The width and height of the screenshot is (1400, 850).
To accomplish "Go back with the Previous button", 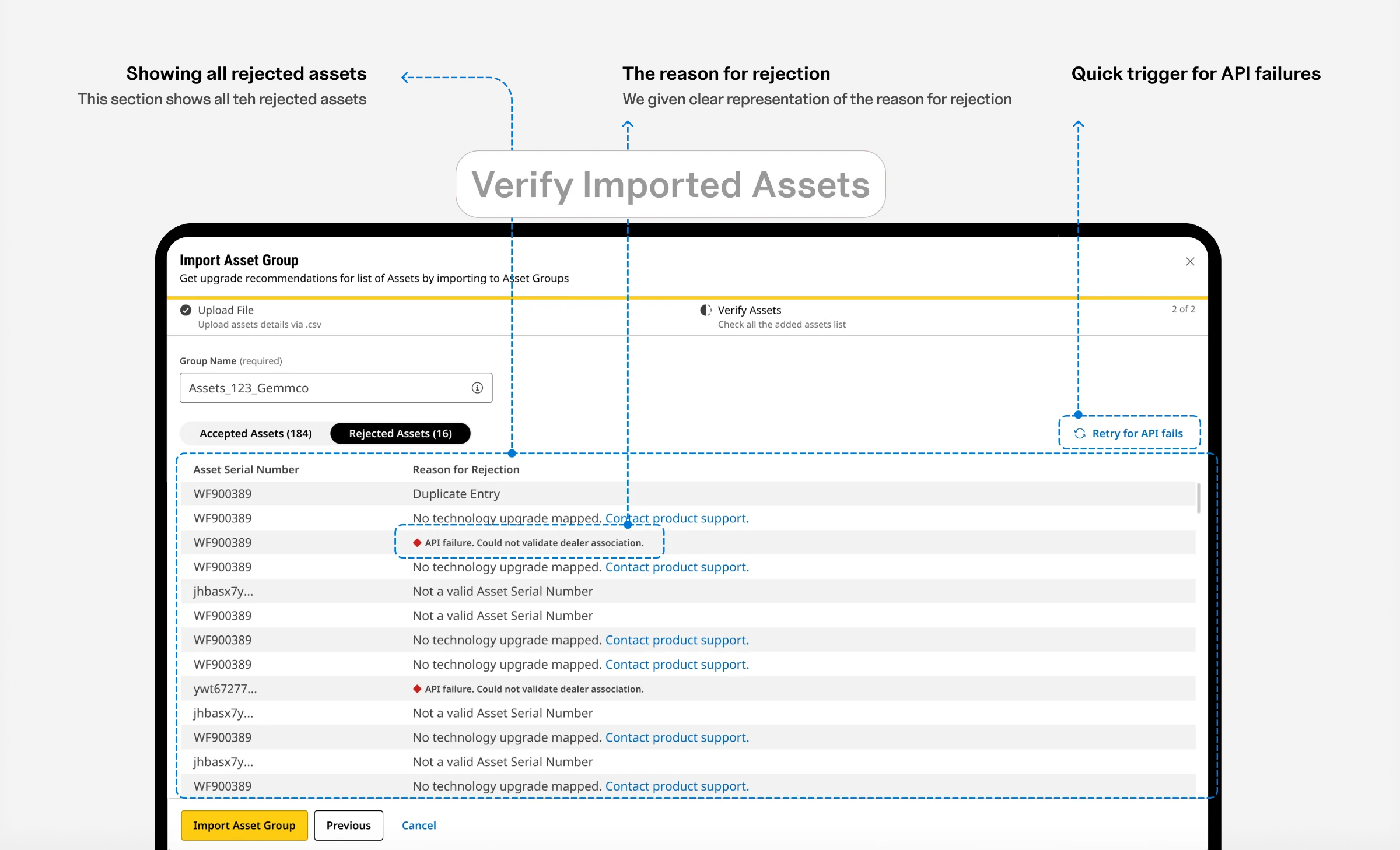I will pos(348,825).
